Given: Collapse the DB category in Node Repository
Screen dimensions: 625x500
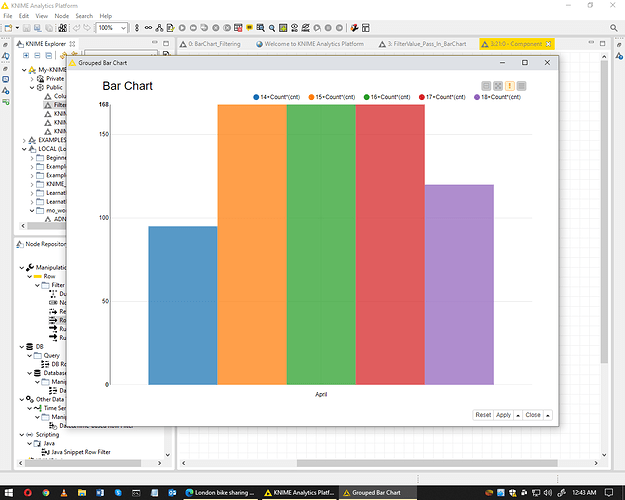Looking at the screenshot, I should 22,346.
